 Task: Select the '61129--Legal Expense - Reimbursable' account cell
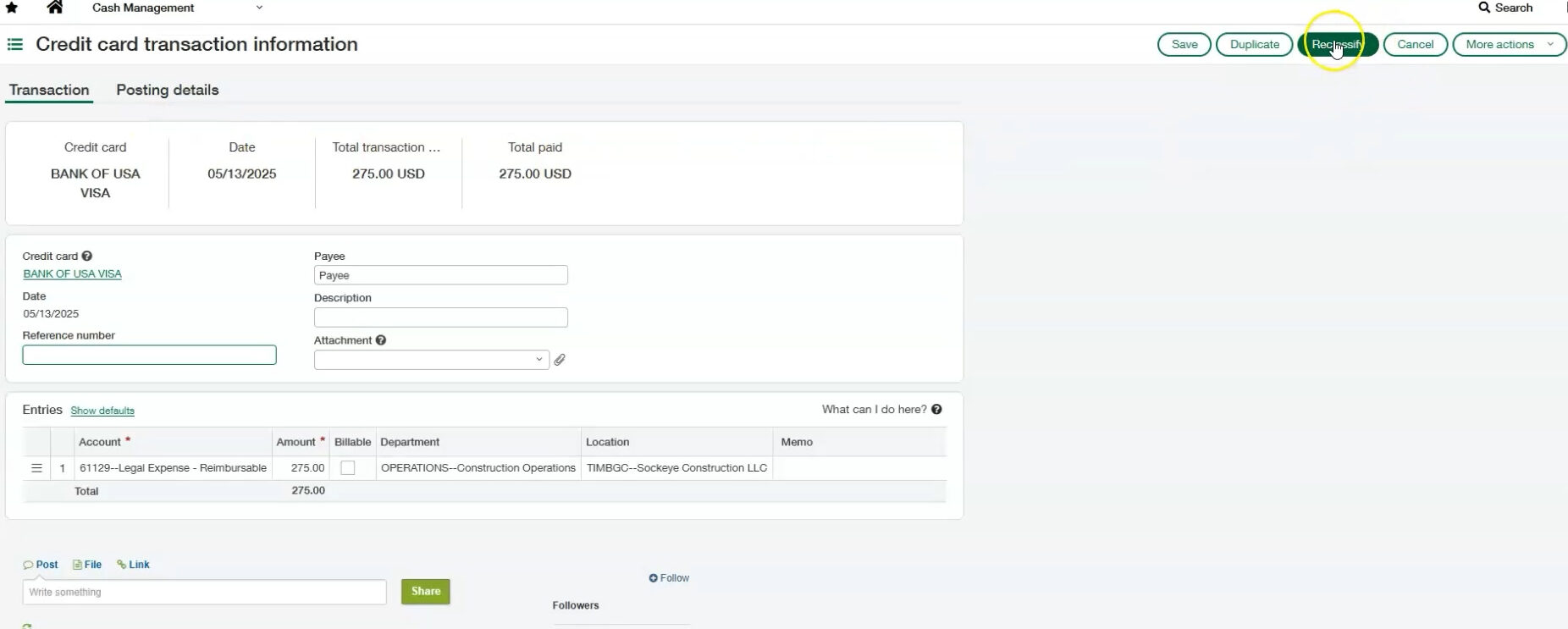[x=173, y=468]
